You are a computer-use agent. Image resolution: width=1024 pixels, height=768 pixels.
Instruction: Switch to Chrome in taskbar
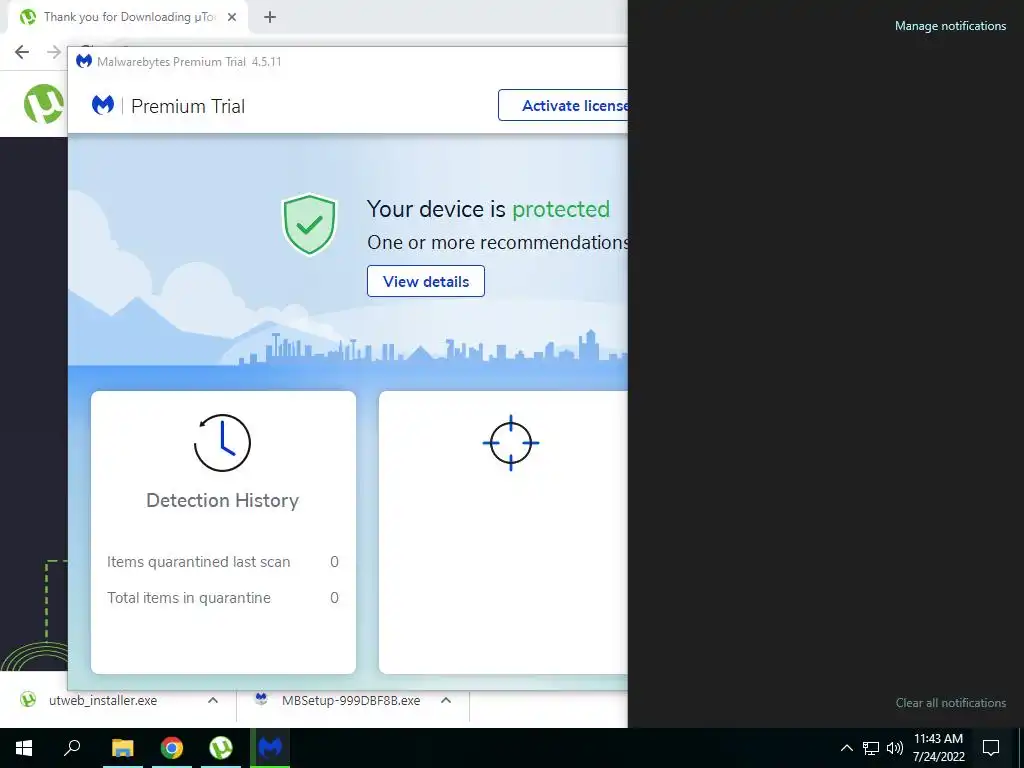(x=172, y=748)
